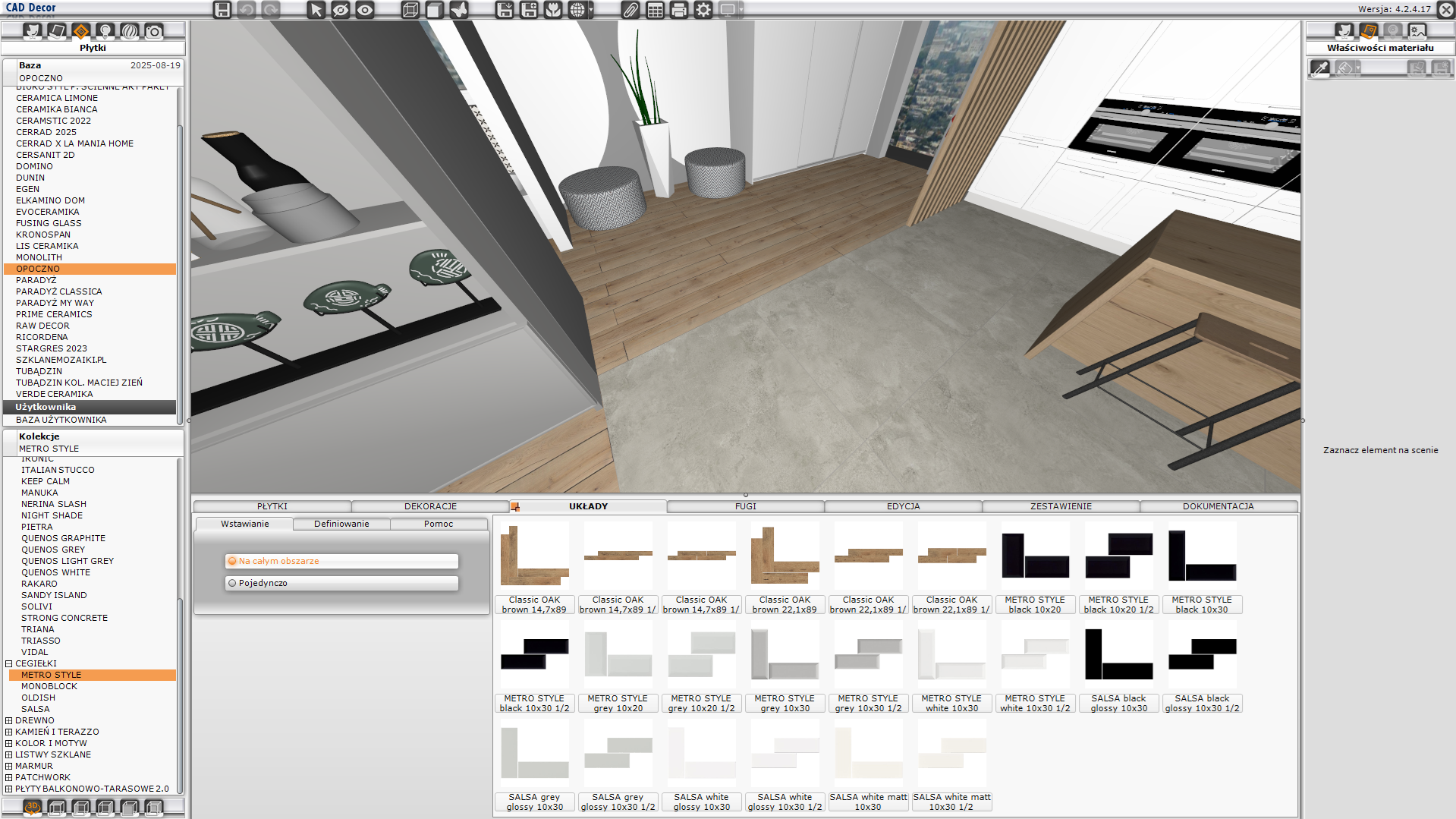Pick the METRO STYLE black 10x20 layout thumbnail
The image size is (1456, 819).
pyautogui.click(x=1035, y=566)
